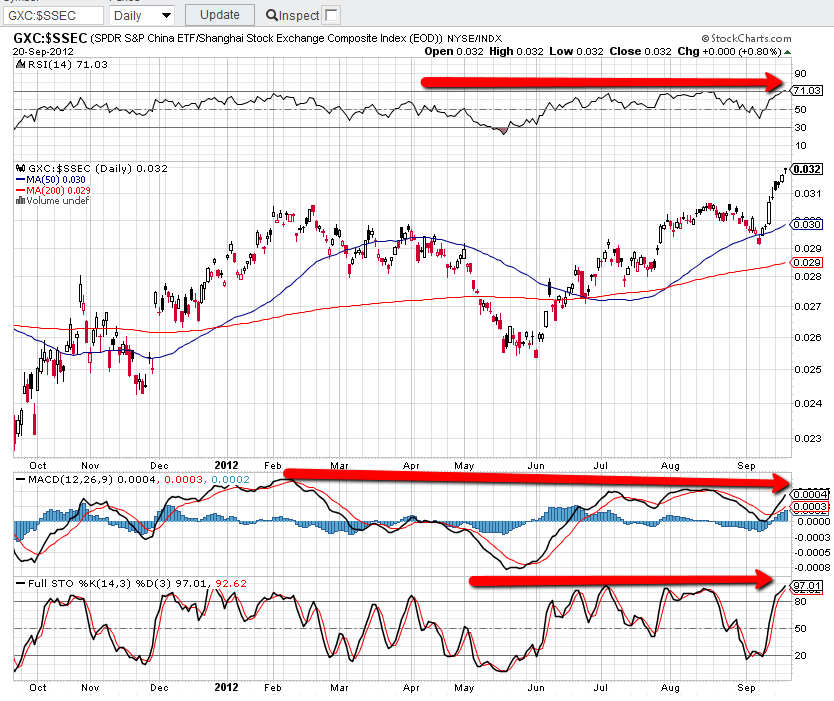
Task: Open the Daily period dropdown
Action: [142, 15]
